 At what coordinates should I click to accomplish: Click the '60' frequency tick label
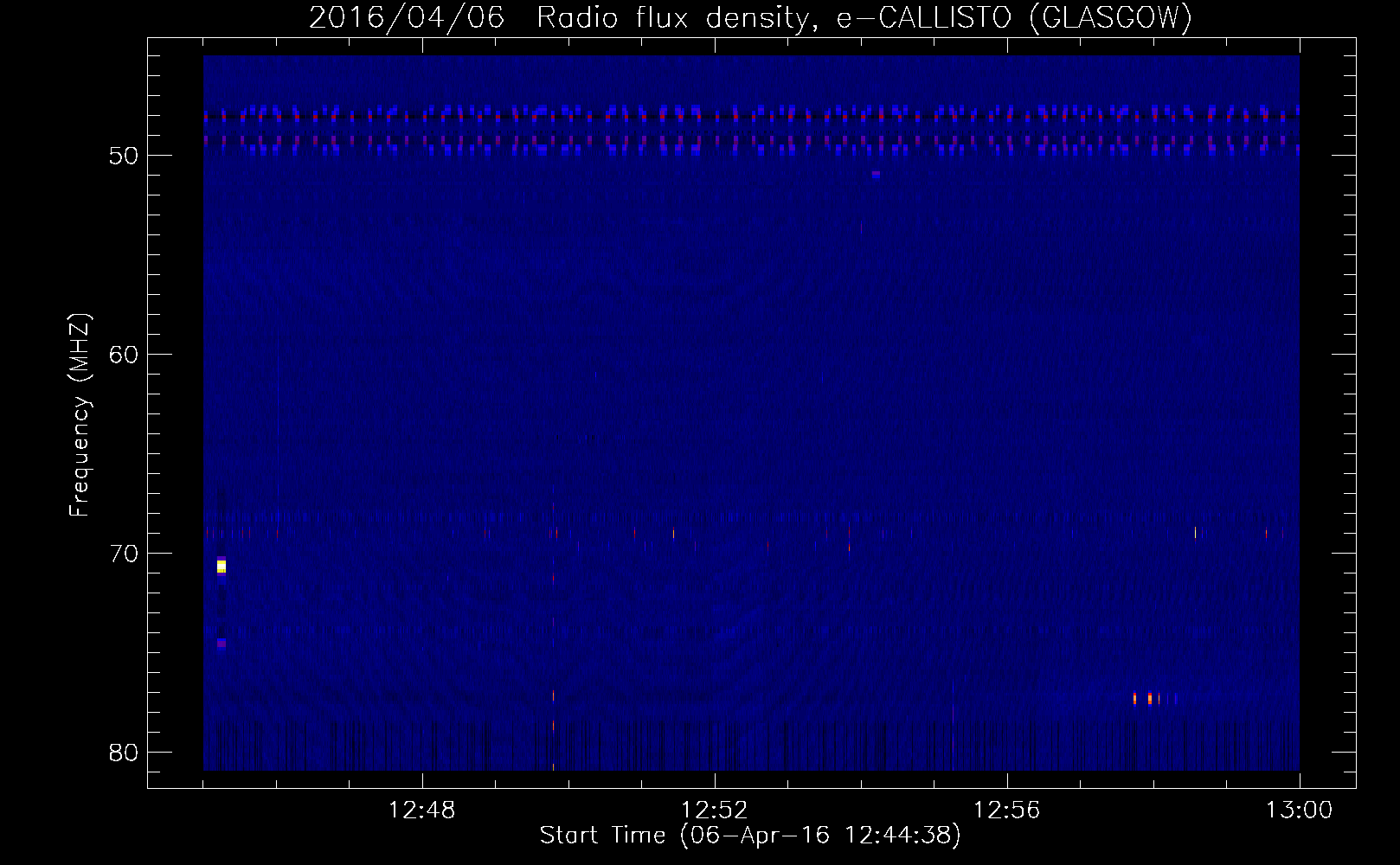[125, 355]
